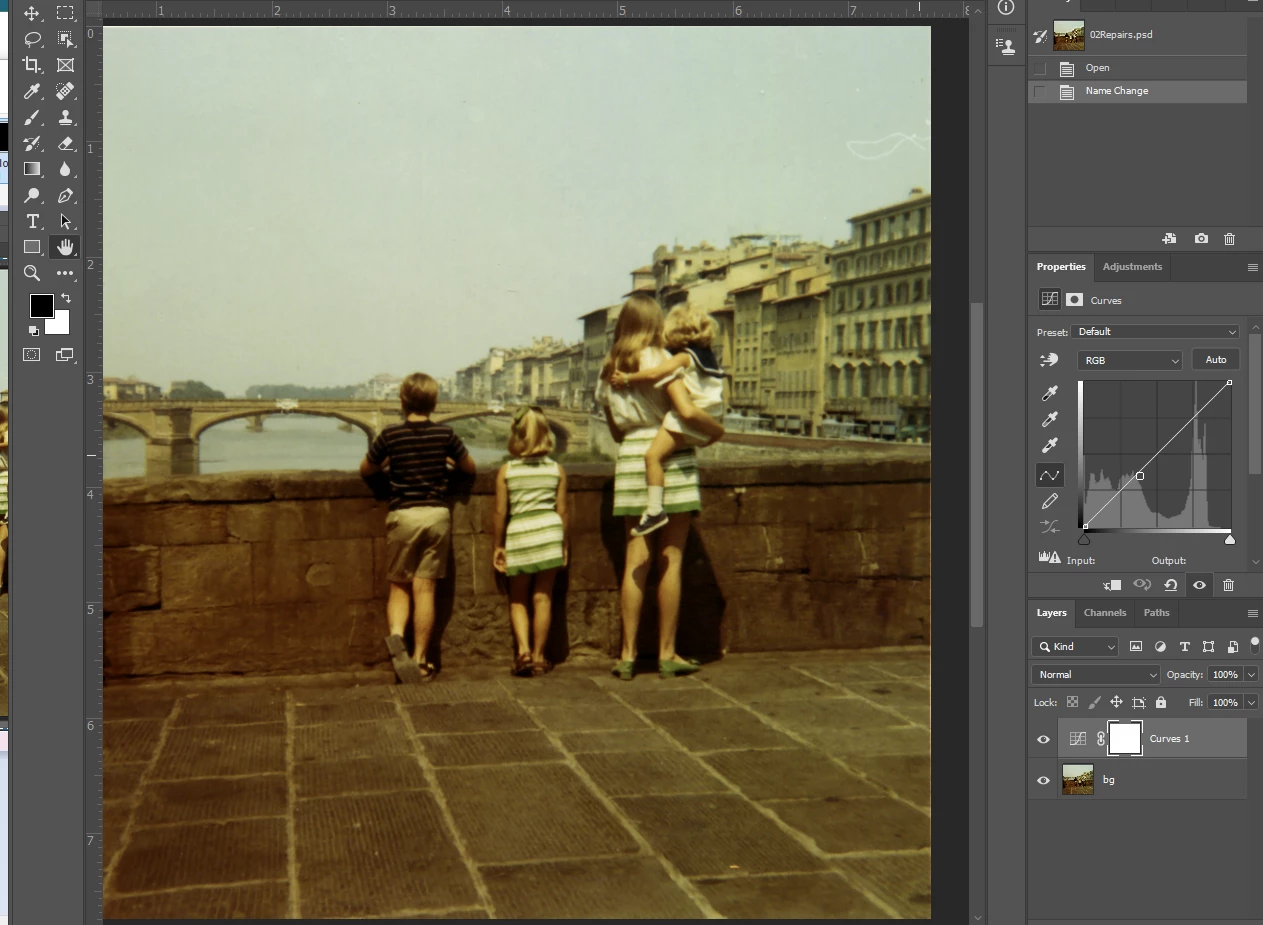
Task: Toggle the lock all layer icon
Action: coord(1161,702)
